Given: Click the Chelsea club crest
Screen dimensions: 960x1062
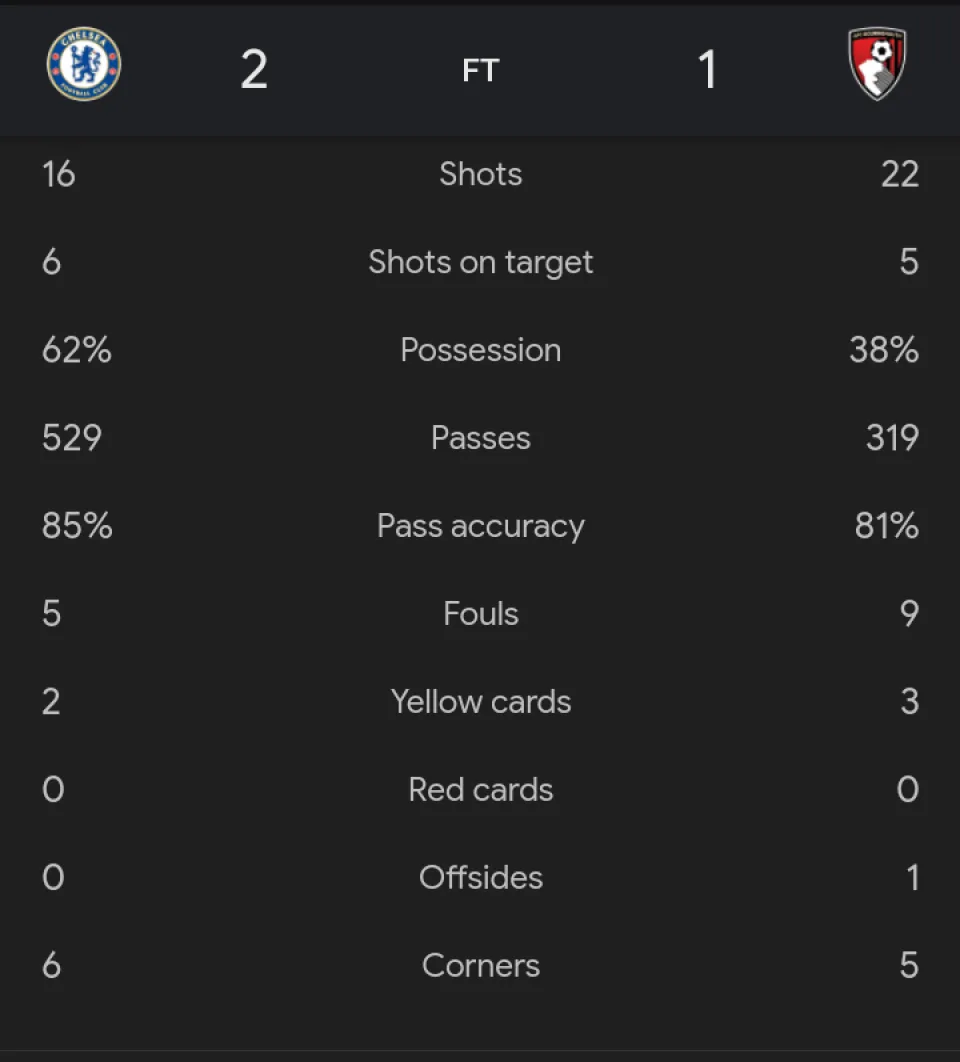Looking at the screenshot, I should point(84,64).
